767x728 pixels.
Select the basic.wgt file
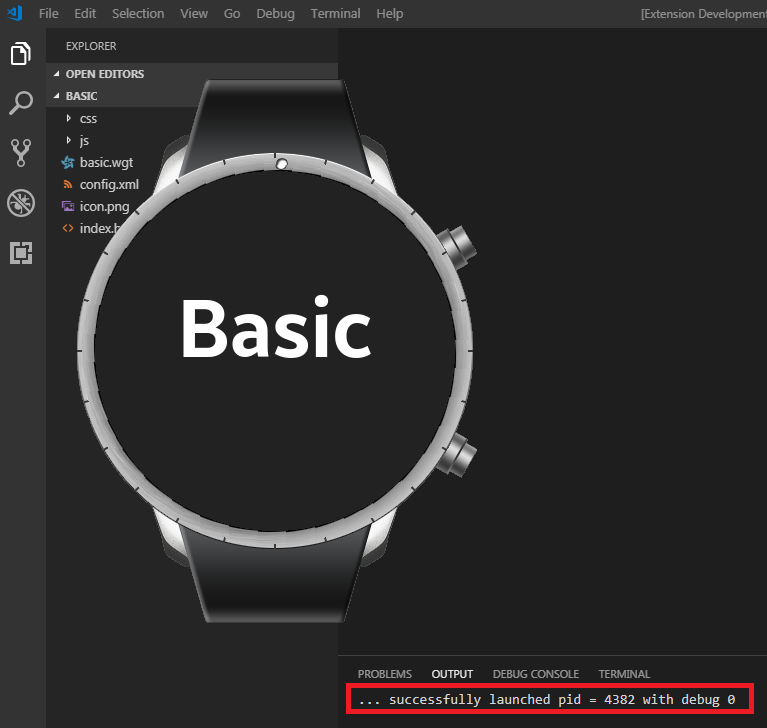point(106,163)
